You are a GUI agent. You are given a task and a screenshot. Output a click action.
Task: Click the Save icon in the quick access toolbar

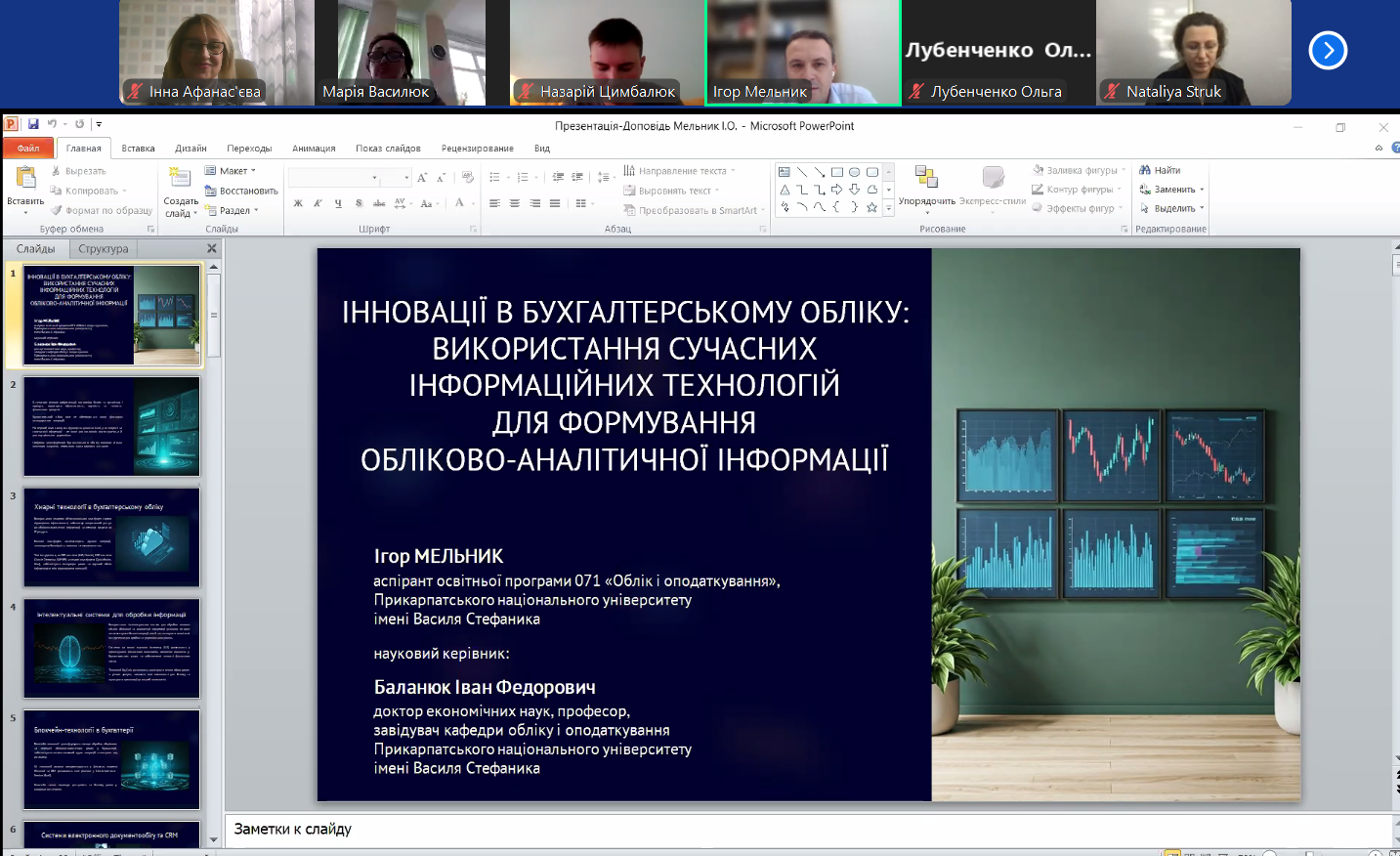33,124
